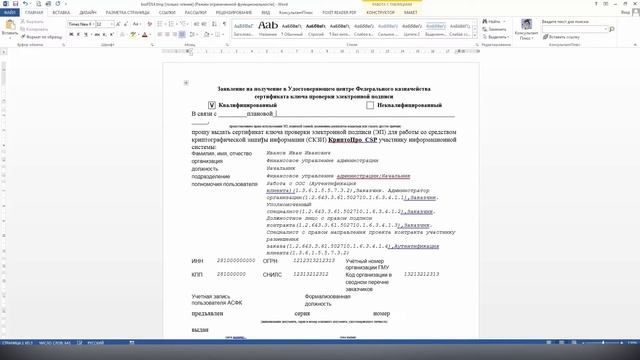Switch to the Дизайн tab

click(88, 13)
